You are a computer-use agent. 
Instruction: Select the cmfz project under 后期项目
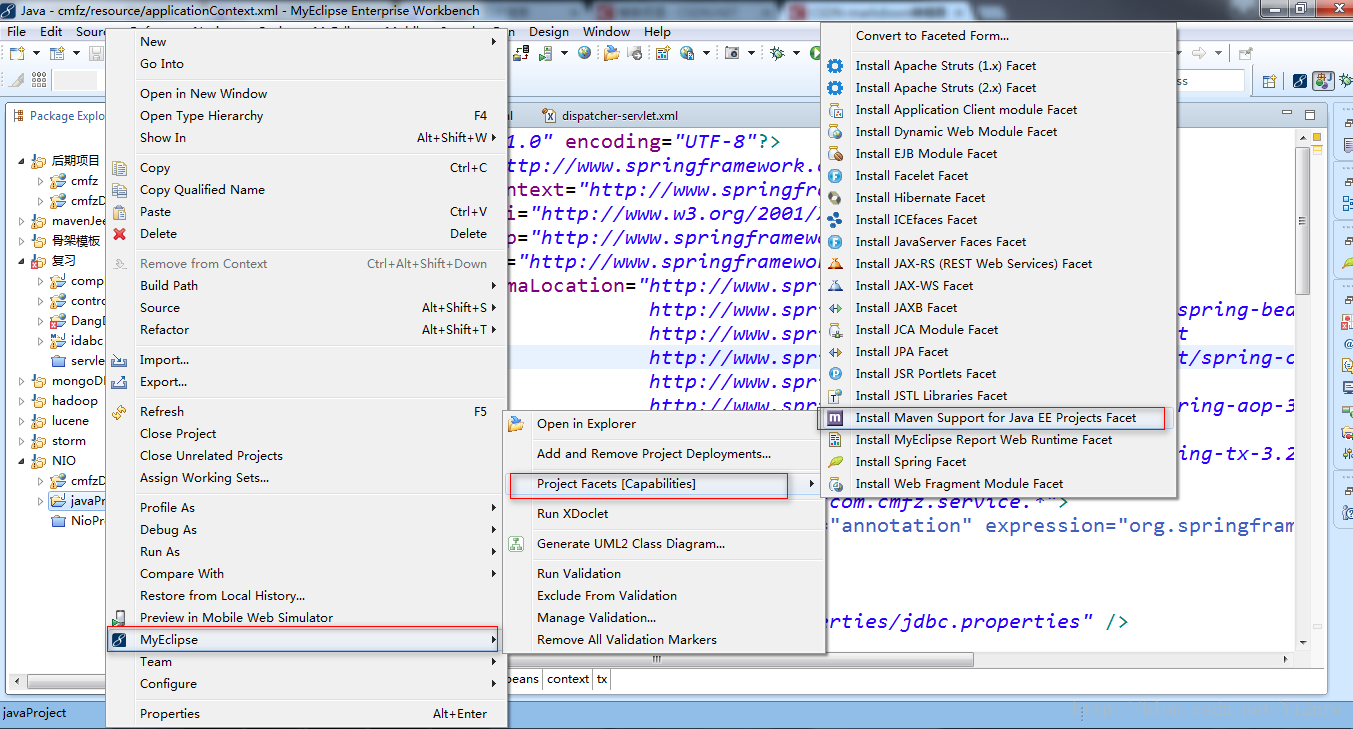click(x=84, y=181)
